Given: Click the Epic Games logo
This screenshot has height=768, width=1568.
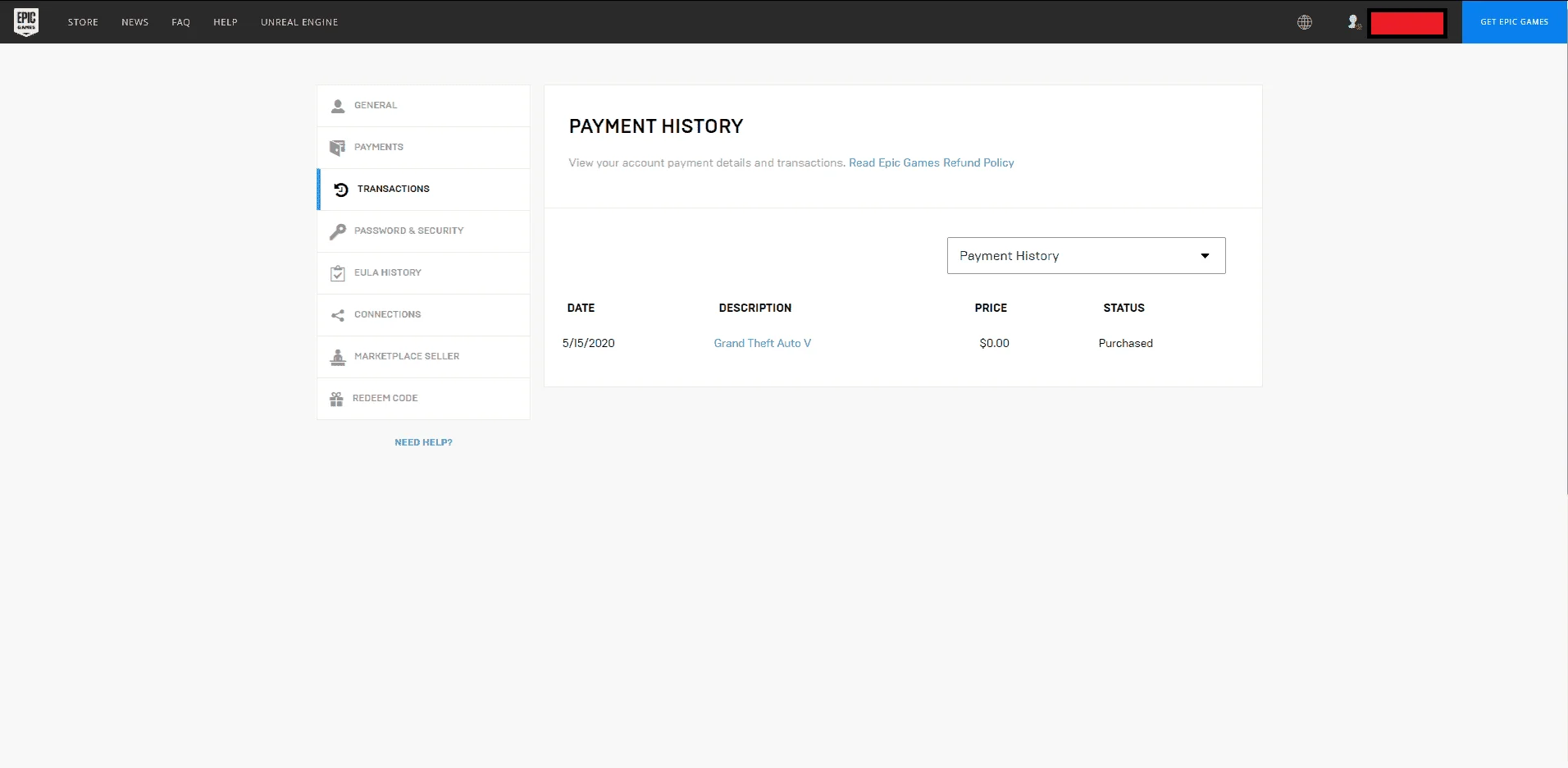Looking at the screenshot, I should 26,22.
